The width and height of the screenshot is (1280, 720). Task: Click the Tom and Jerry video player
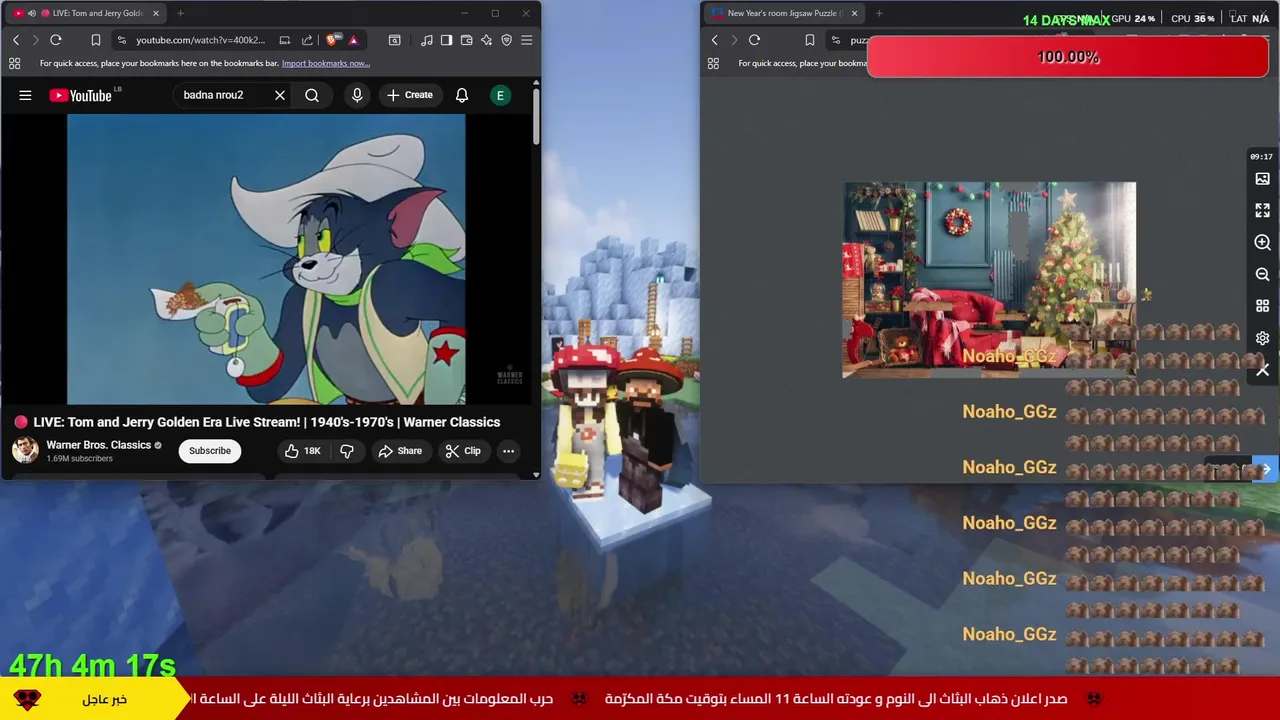[x=266, y=259]
